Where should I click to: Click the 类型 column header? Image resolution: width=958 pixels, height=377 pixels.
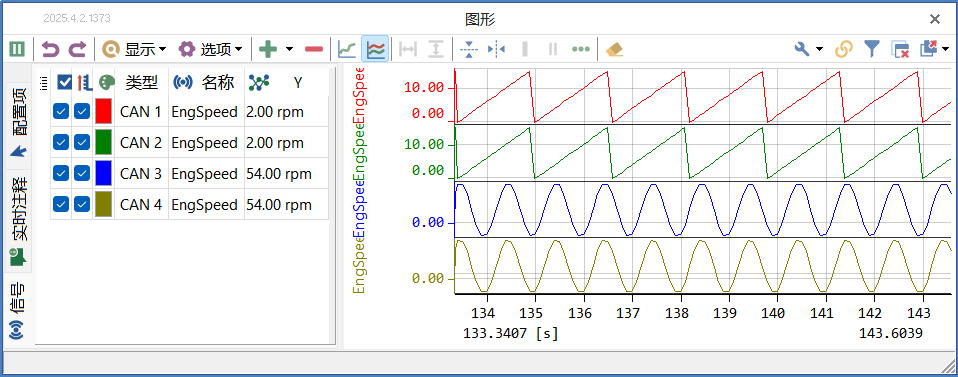point(142,82)
